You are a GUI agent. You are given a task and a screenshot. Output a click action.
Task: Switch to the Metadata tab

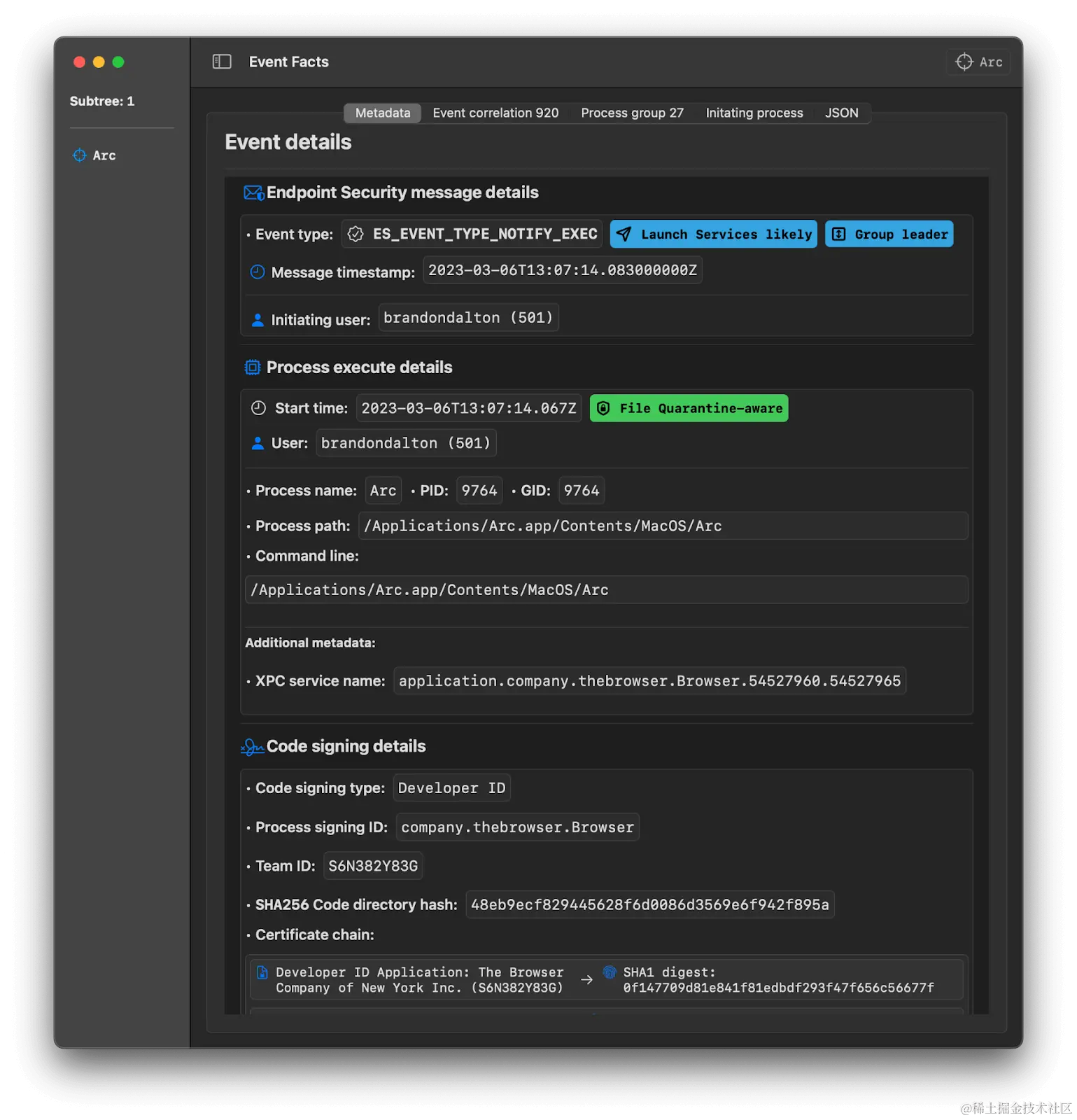[x=383, y=113]
